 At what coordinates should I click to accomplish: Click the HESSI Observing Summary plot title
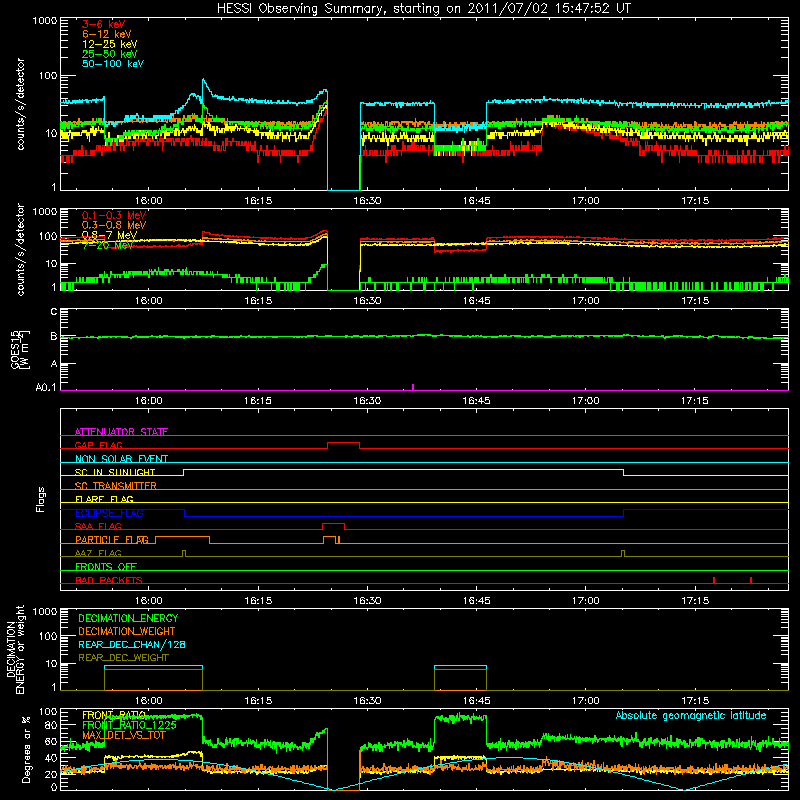click(423, 9)
